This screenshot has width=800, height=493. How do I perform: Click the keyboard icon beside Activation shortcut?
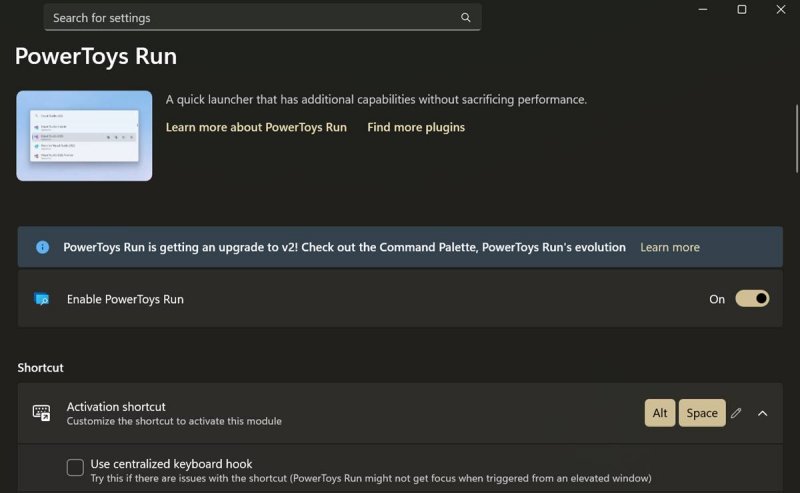(41, 413)
